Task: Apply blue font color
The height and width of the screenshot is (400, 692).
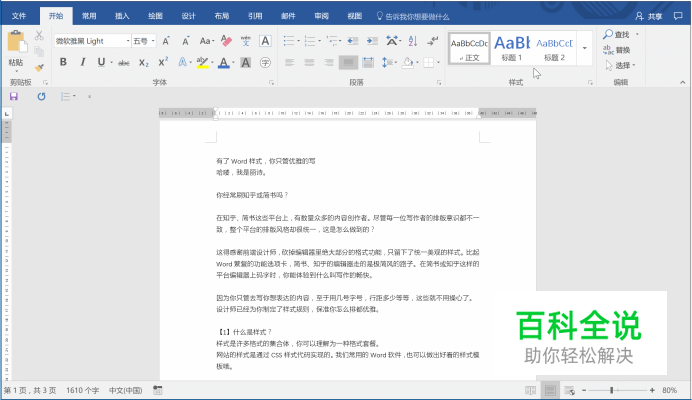Action: tap(224, 63)
